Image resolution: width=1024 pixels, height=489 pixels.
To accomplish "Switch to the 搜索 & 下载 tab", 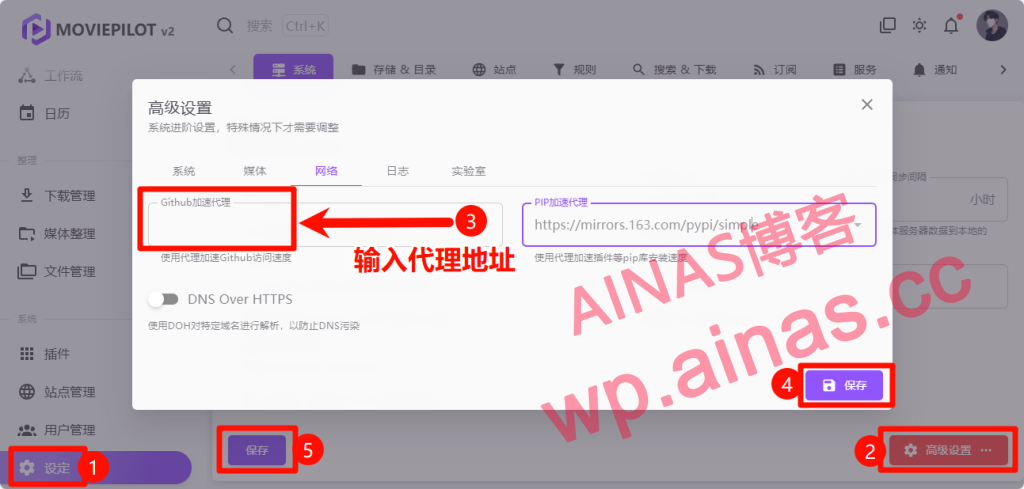I will coord(674,70).
